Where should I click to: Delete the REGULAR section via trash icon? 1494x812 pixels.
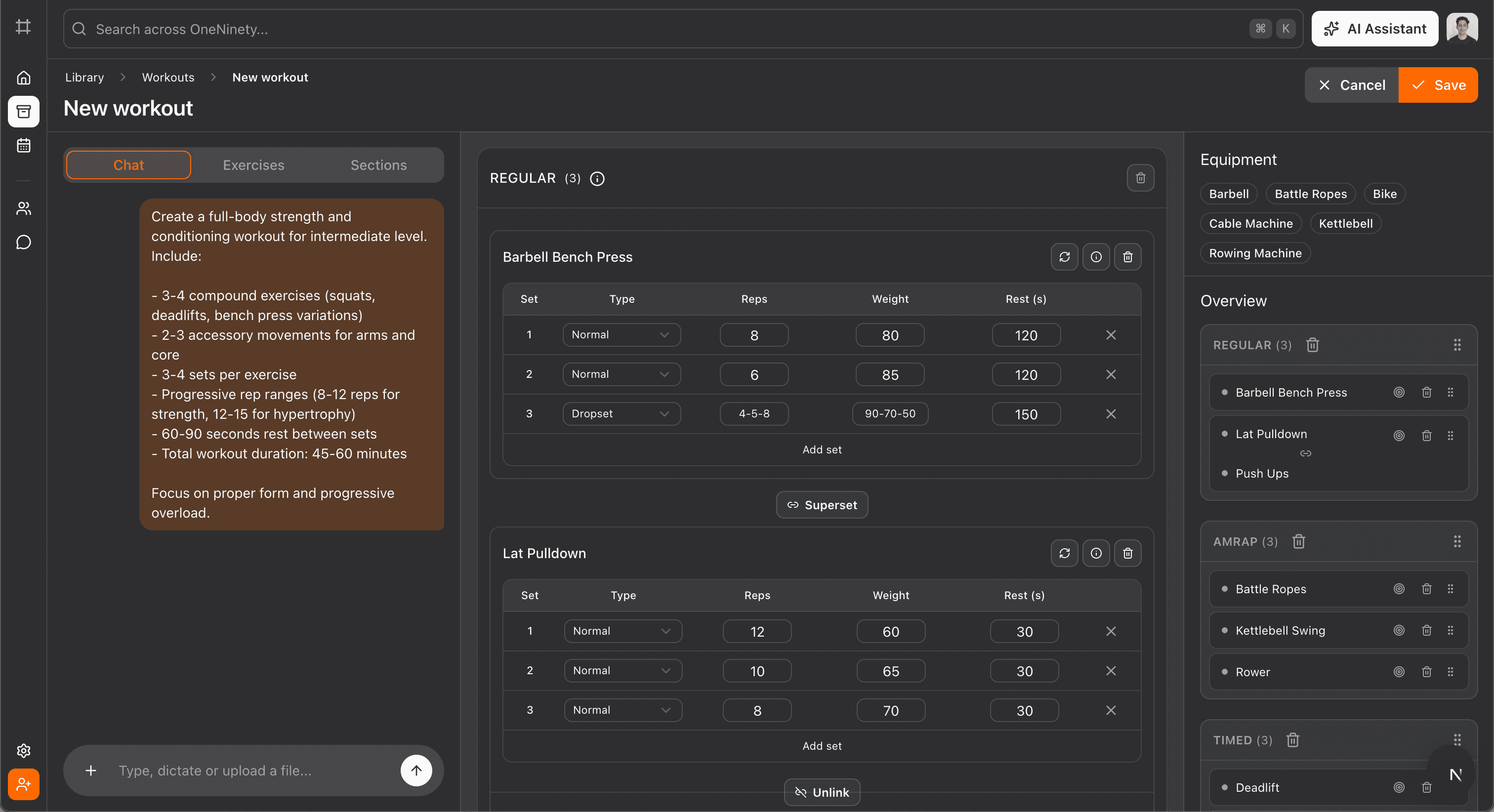[1140, 178]
